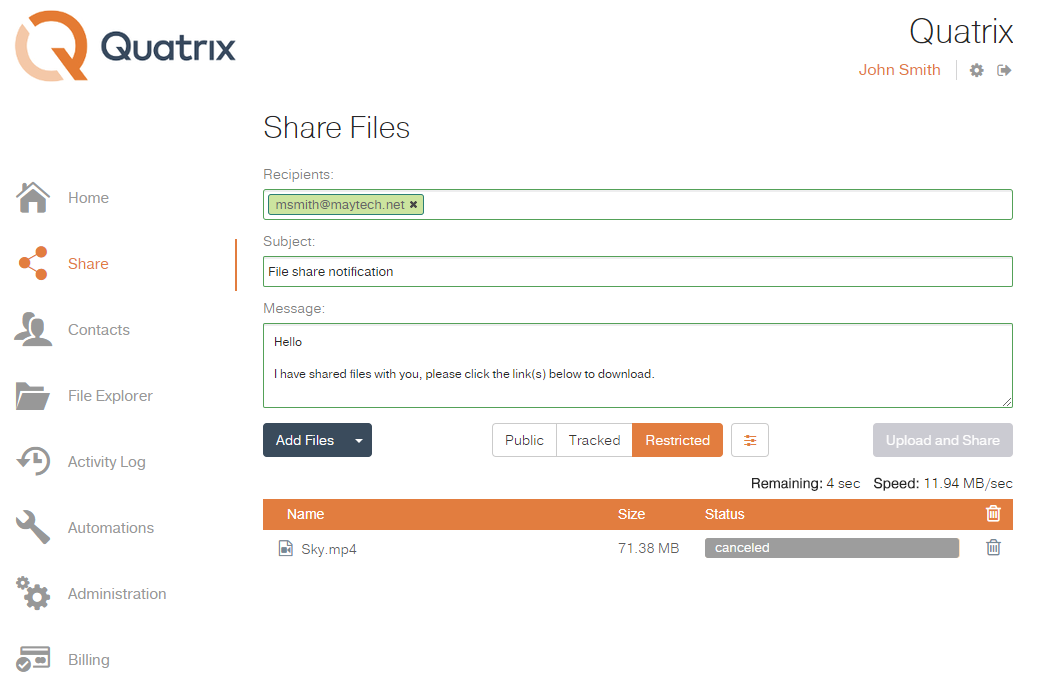Click the Remaining: 4 sec text
Screen dimensions: 1063x692
[x=805, y=483]
